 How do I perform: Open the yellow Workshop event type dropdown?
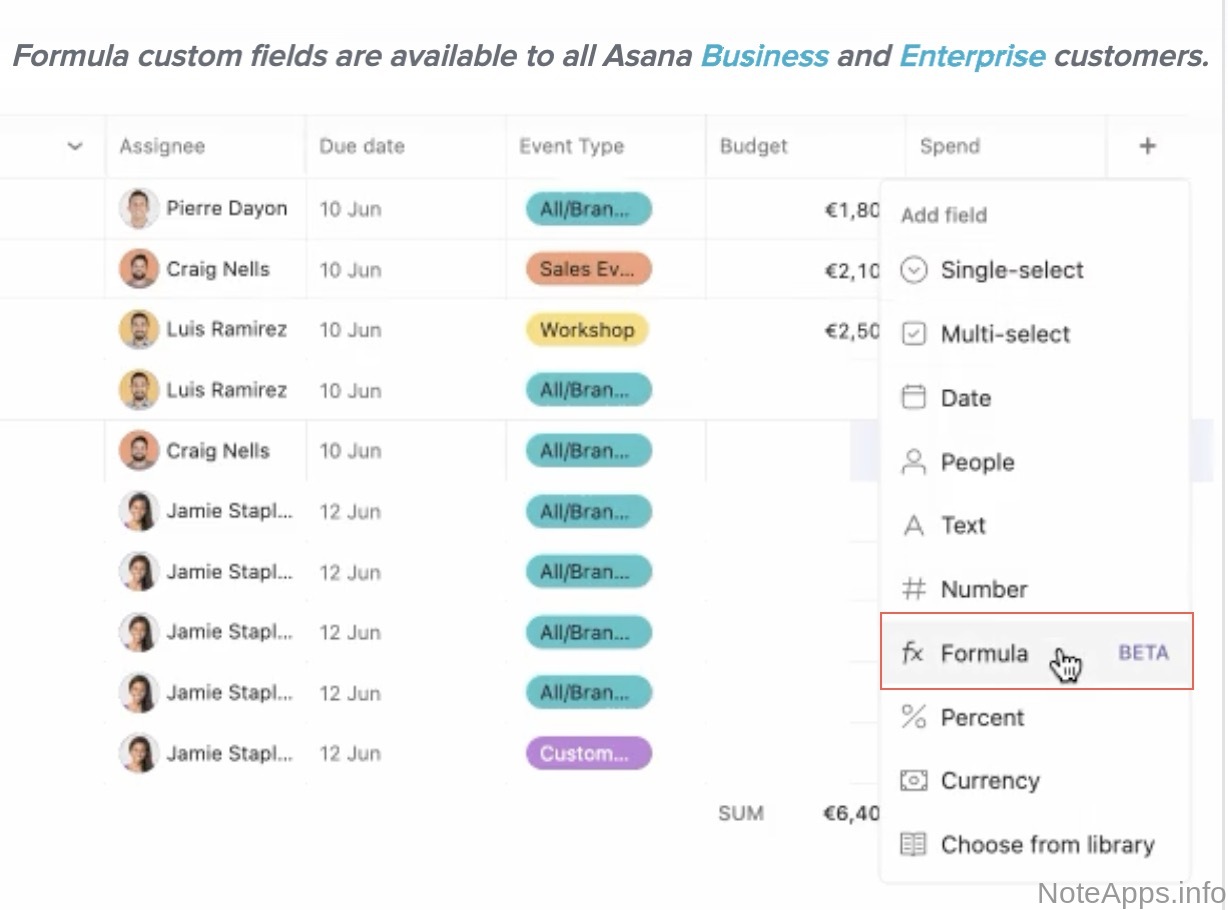coord(587,330)
